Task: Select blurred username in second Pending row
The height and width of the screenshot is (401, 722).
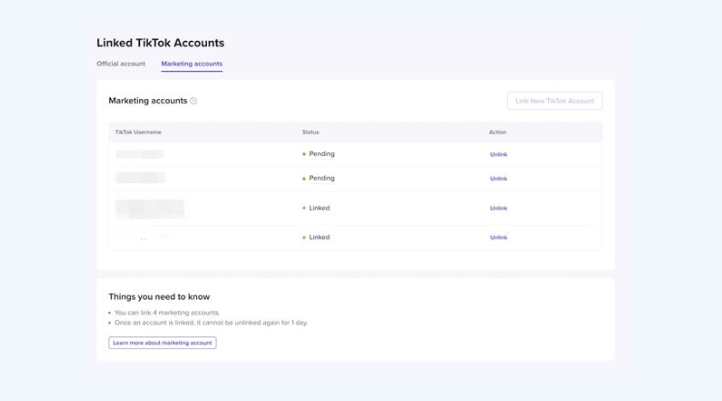Action: pyautogui.click(x=140, y=178)
